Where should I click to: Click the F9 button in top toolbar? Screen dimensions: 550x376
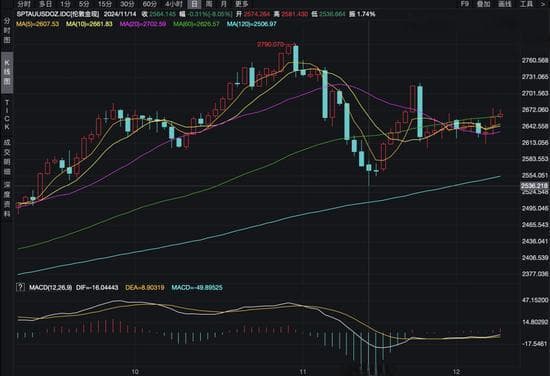point(464,4)
